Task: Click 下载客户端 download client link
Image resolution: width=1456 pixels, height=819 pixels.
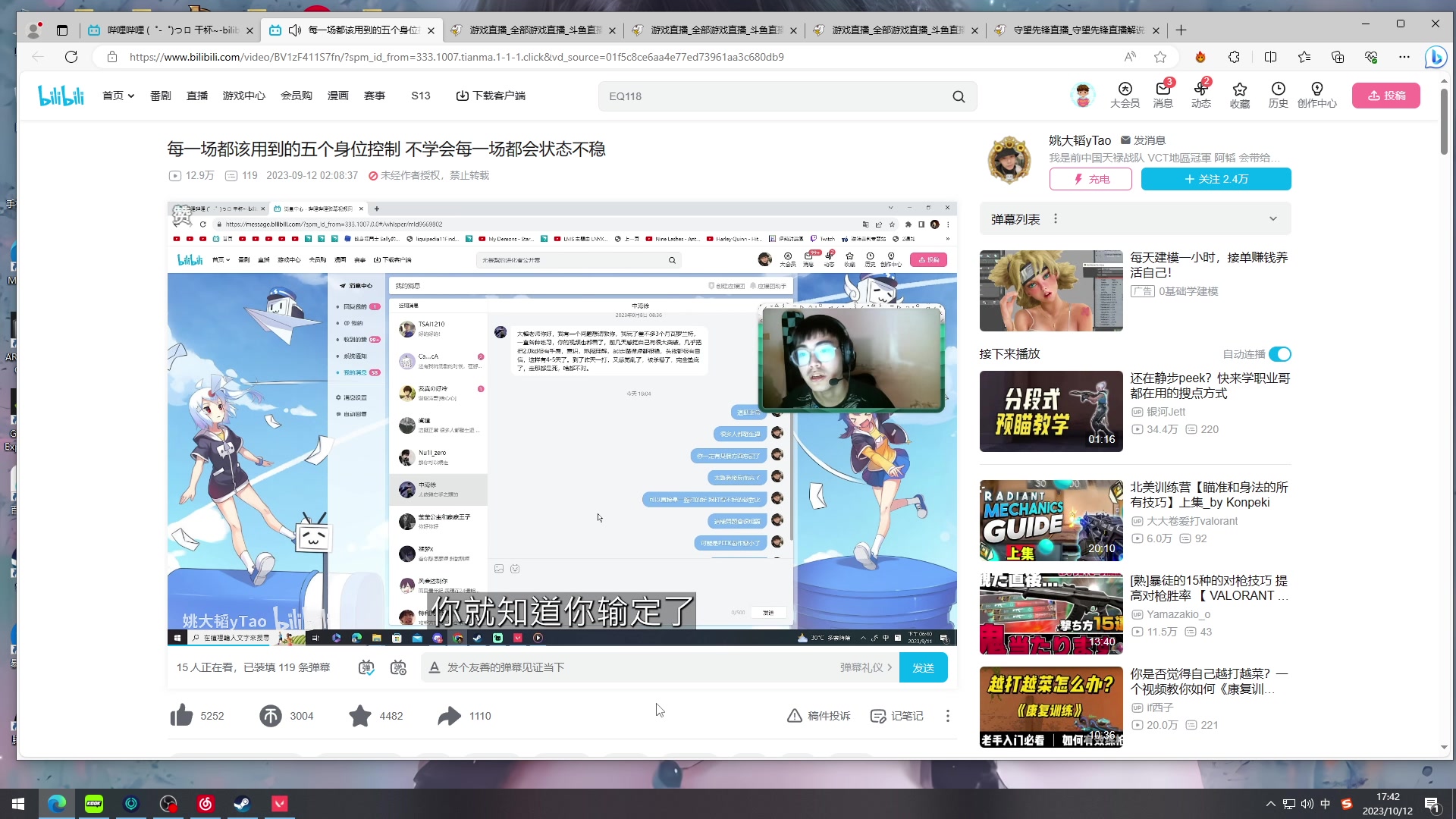Action: click(491, 96)
